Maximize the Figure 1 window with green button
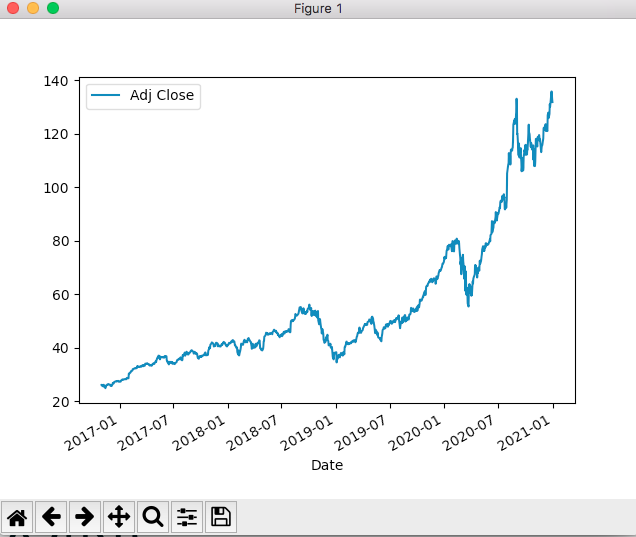 click(53, 8)
